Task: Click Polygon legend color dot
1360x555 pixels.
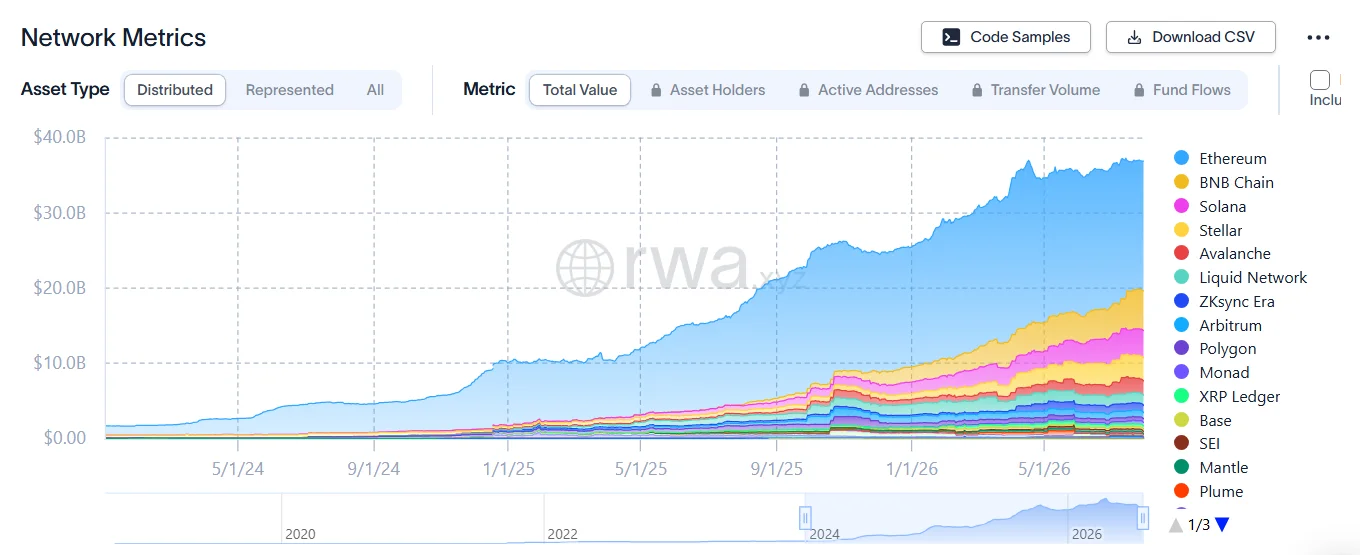Action: pyautogui.click(x=1181, y=348)
